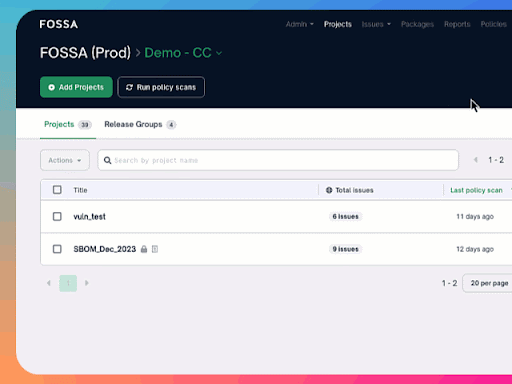Open the Policies page
This screenshot has width=512, height=384.
(x=493, y=24)
